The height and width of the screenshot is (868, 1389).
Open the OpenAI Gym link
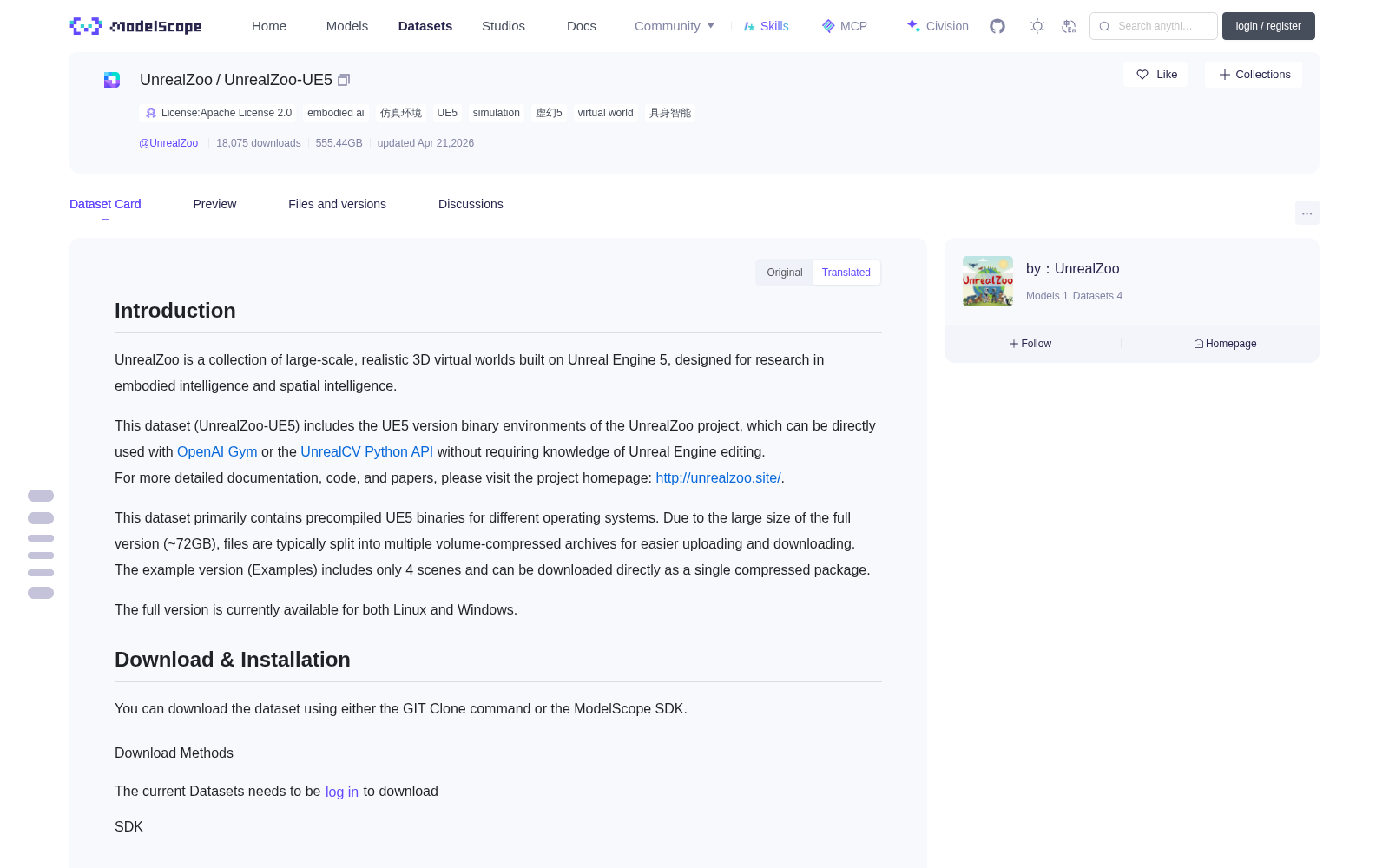217,452
